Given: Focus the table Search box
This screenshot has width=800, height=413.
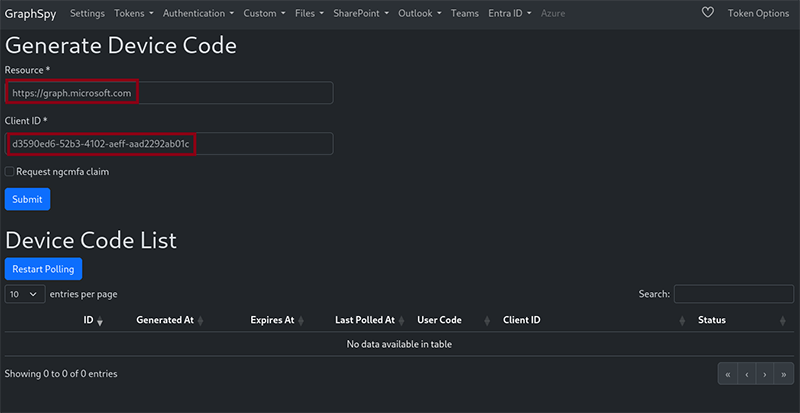Looking at the screenshot, I should coord(733,294).
